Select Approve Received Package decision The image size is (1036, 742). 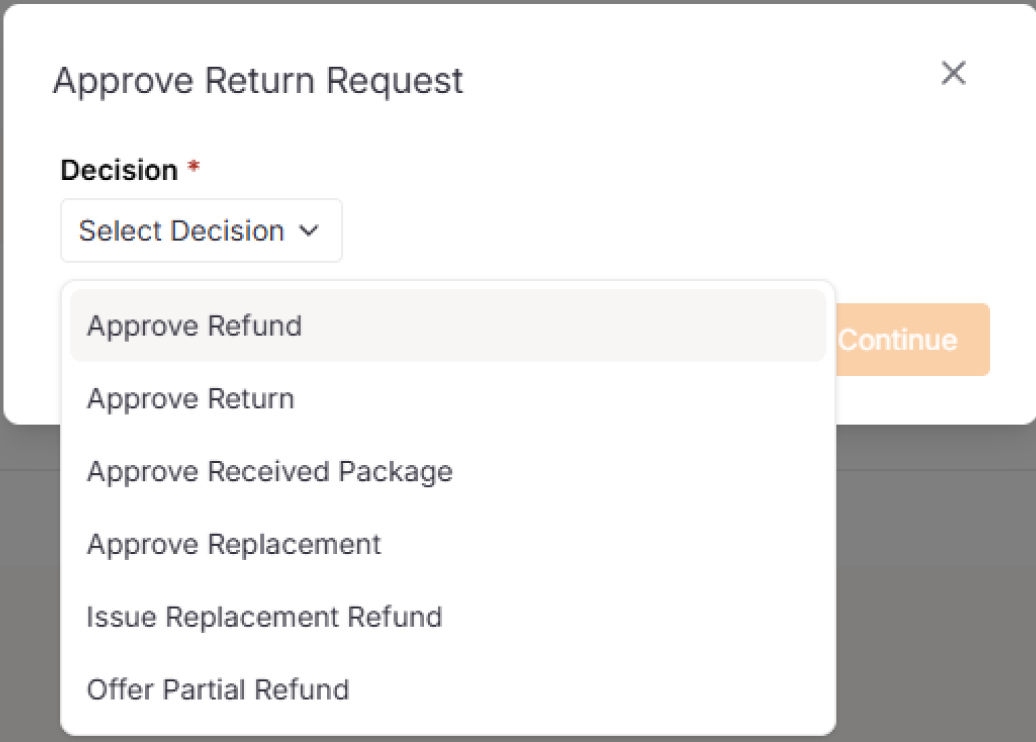[270, 472]
